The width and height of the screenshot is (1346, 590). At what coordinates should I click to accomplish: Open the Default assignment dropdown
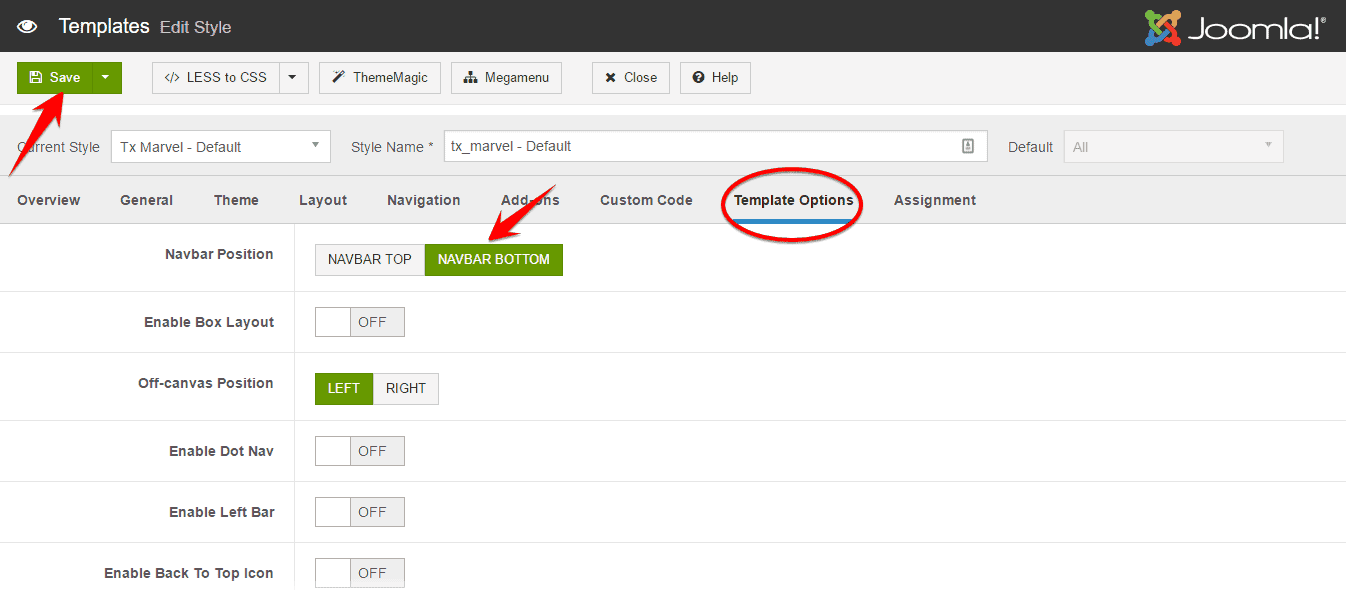click(1172, 146)
